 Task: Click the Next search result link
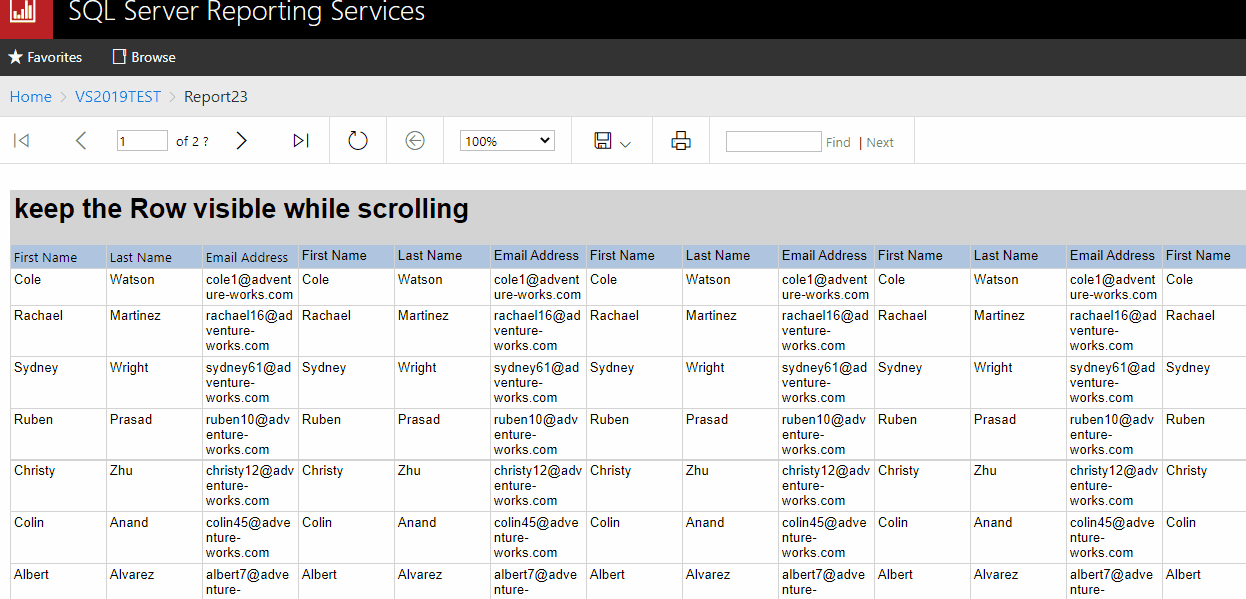click(x=880, y=142)
